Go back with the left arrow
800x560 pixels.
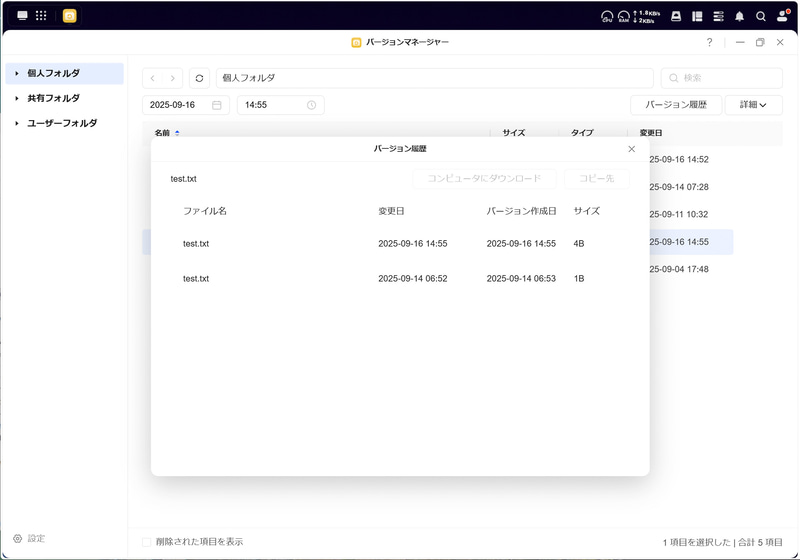coord(153,78)
